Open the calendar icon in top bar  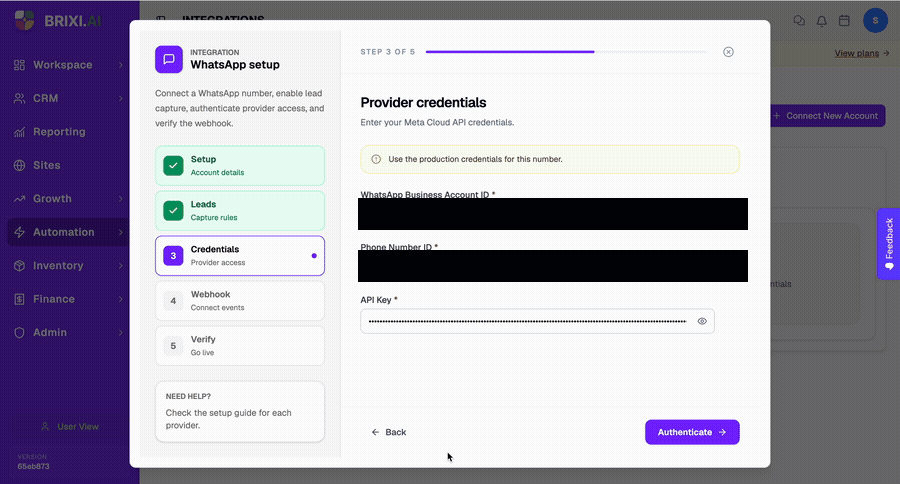click(844, 21)
